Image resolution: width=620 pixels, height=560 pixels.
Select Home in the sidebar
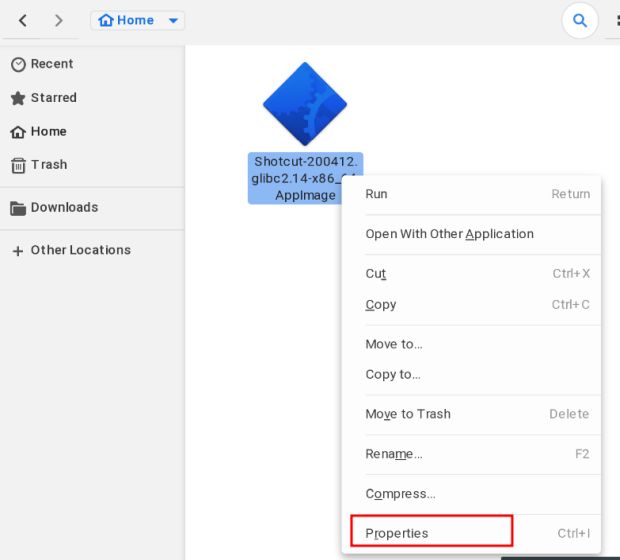(x=92, y=131)
